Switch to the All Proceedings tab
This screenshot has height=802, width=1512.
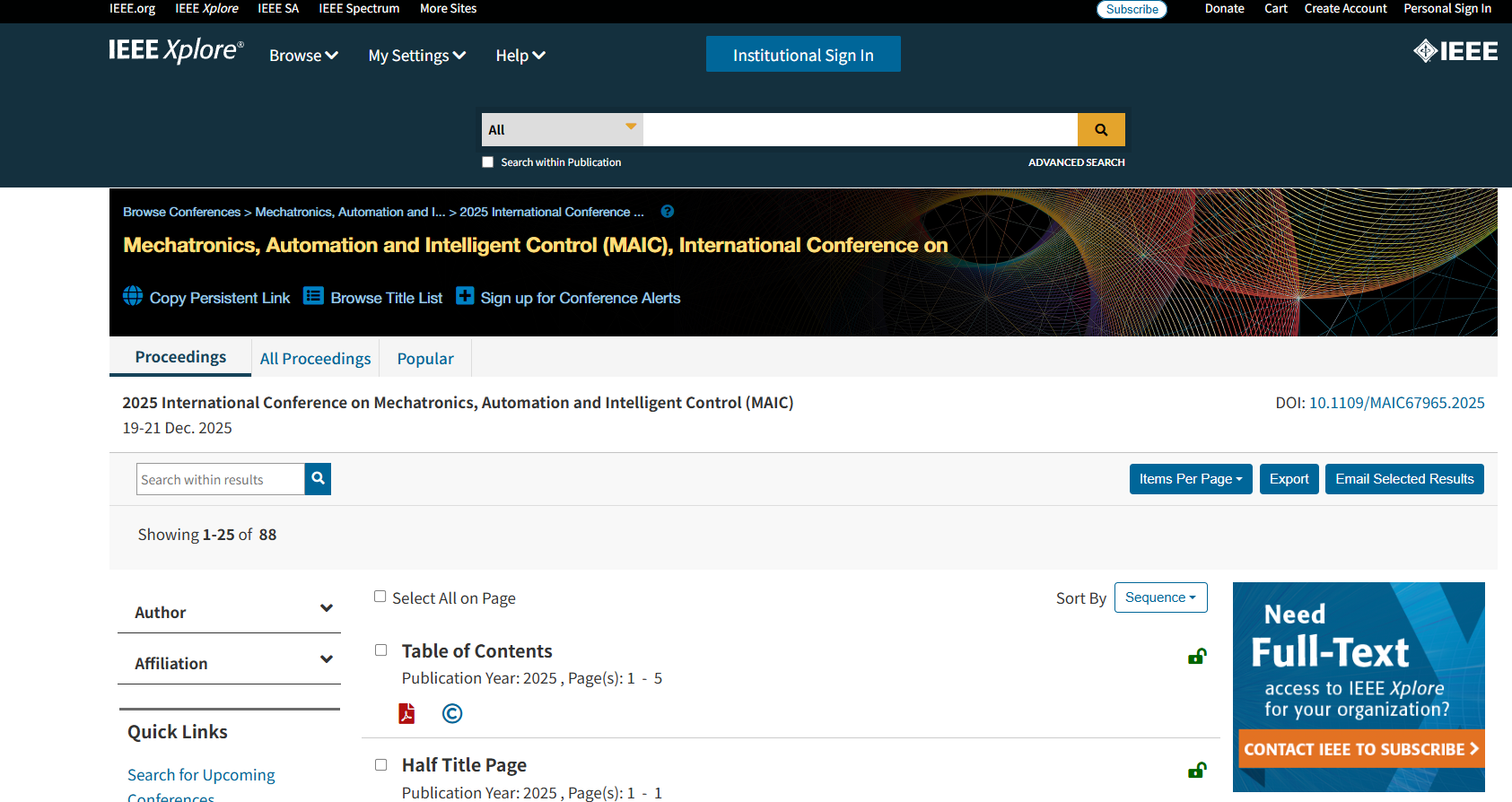pos(315,359)
